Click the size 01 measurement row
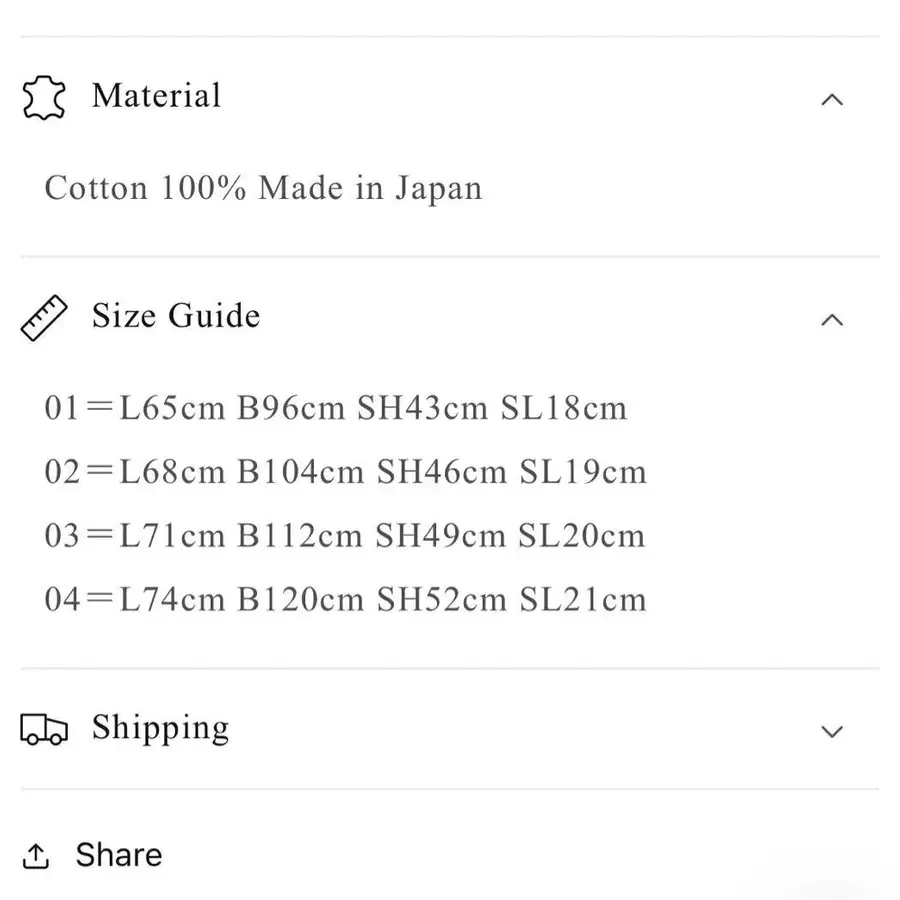The image size is (900, 900). [336, 408]
